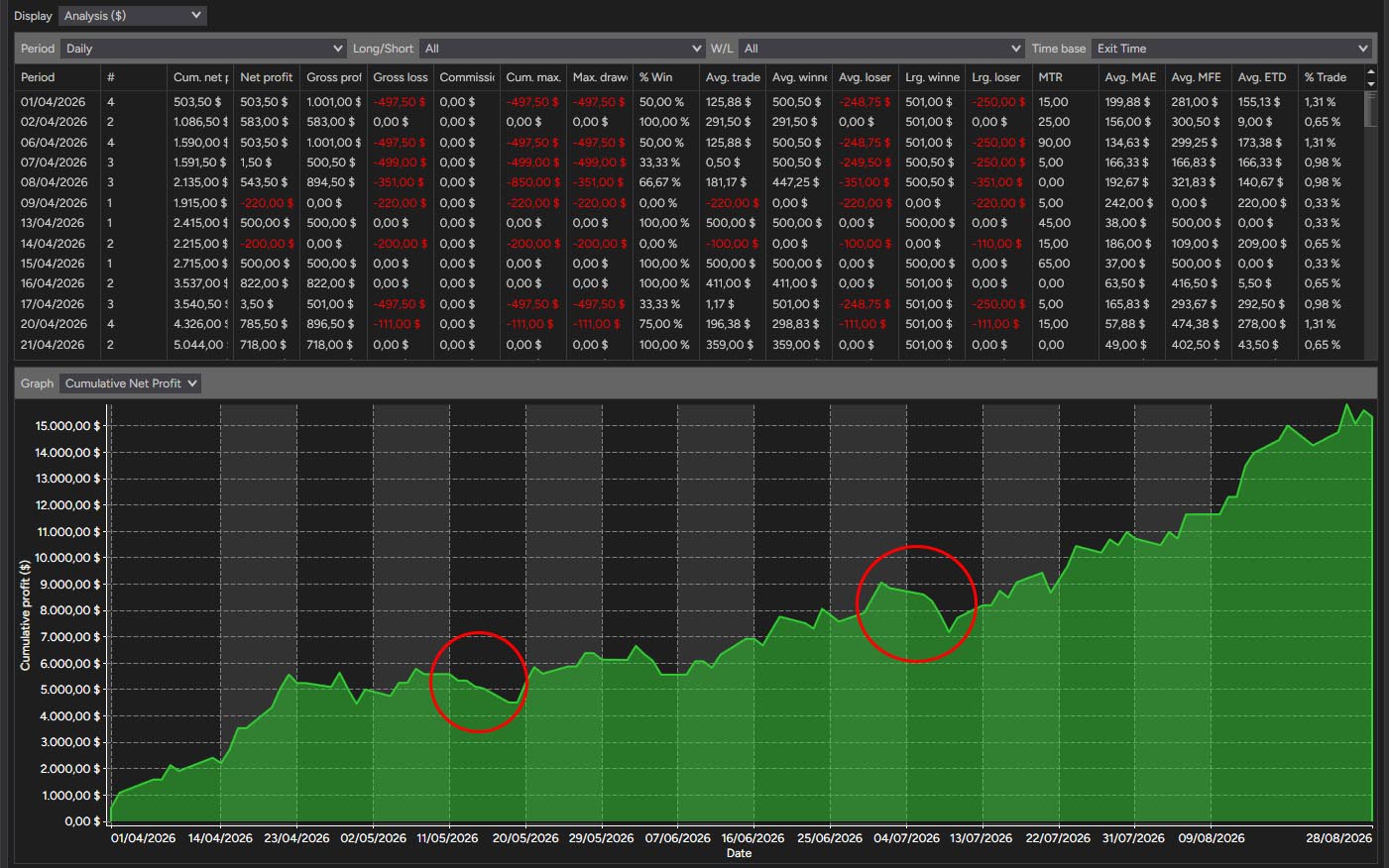
Task: Click the Lrg. loser column header
Action: pyautogui.click(x=997, y=77)
